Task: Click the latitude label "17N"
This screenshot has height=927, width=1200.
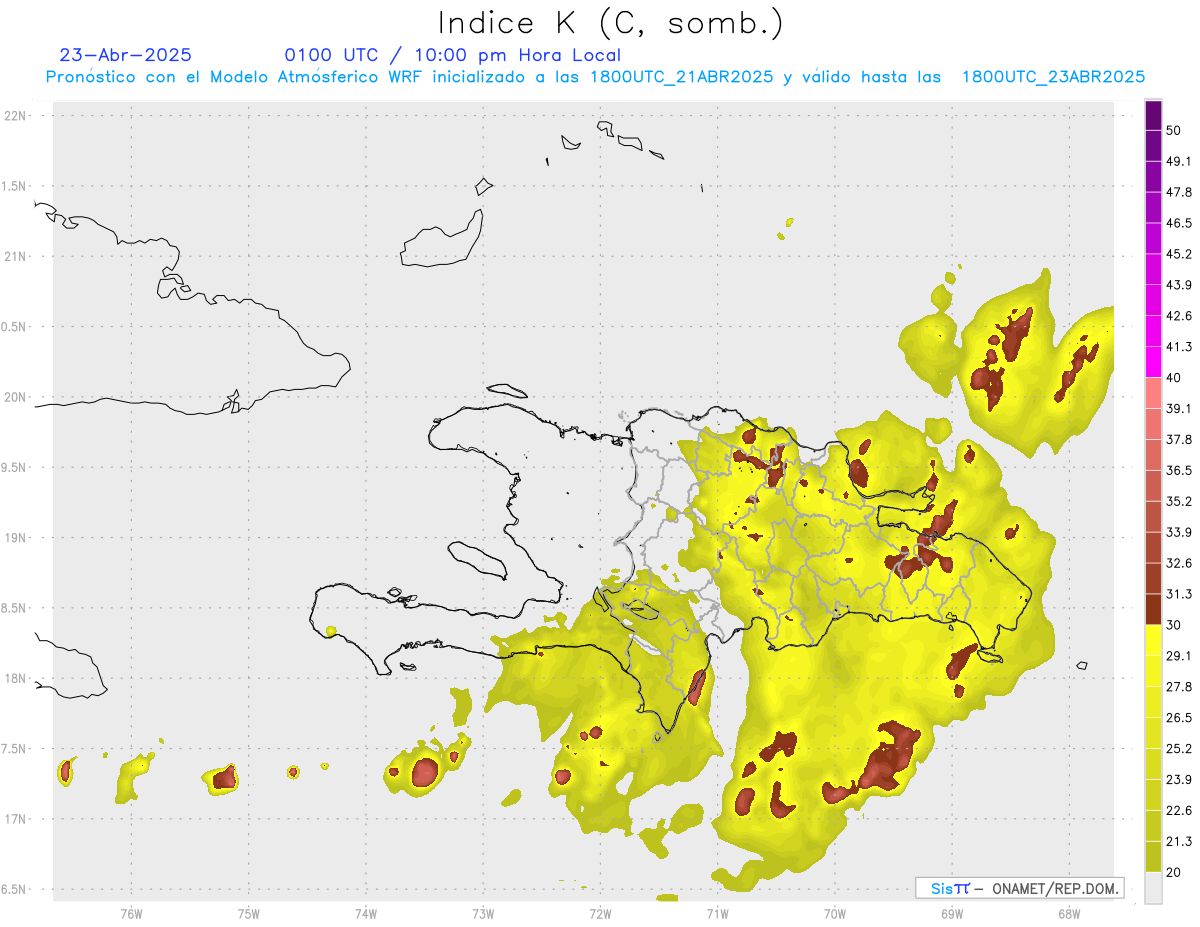Action: [15, 819]
